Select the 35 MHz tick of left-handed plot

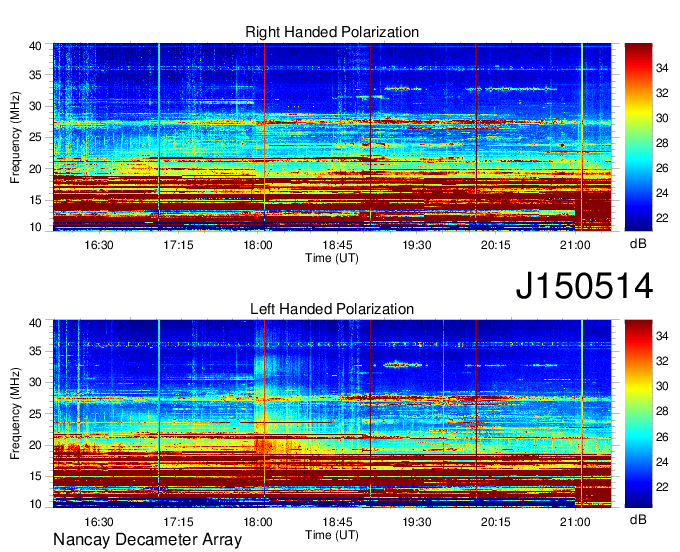35,351
